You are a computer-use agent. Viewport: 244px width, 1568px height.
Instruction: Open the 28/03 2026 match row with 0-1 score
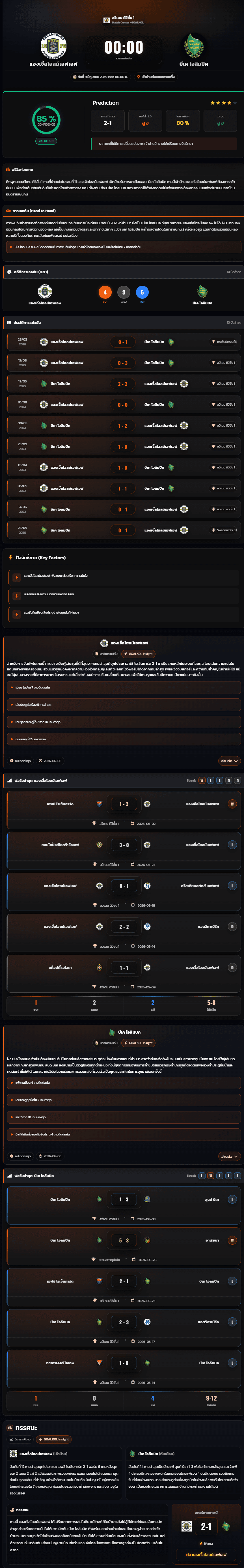(x=122, y=342)
